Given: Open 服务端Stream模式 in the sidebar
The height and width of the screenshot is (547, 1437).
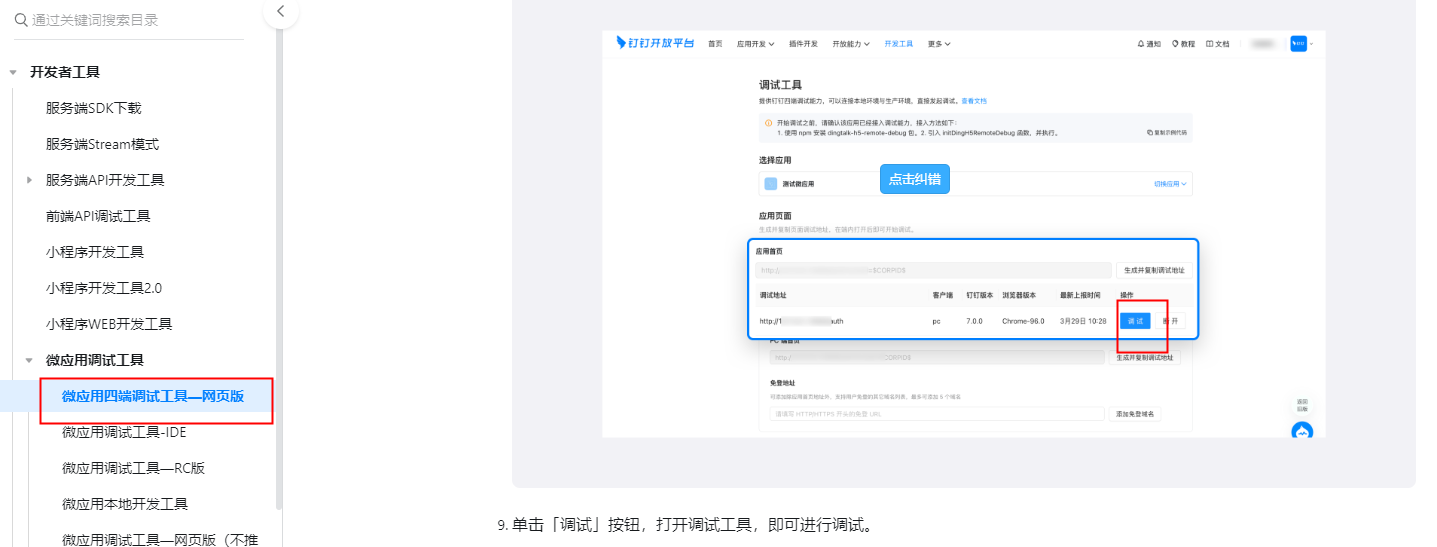Looking at the screenshot, I should 102,144.
